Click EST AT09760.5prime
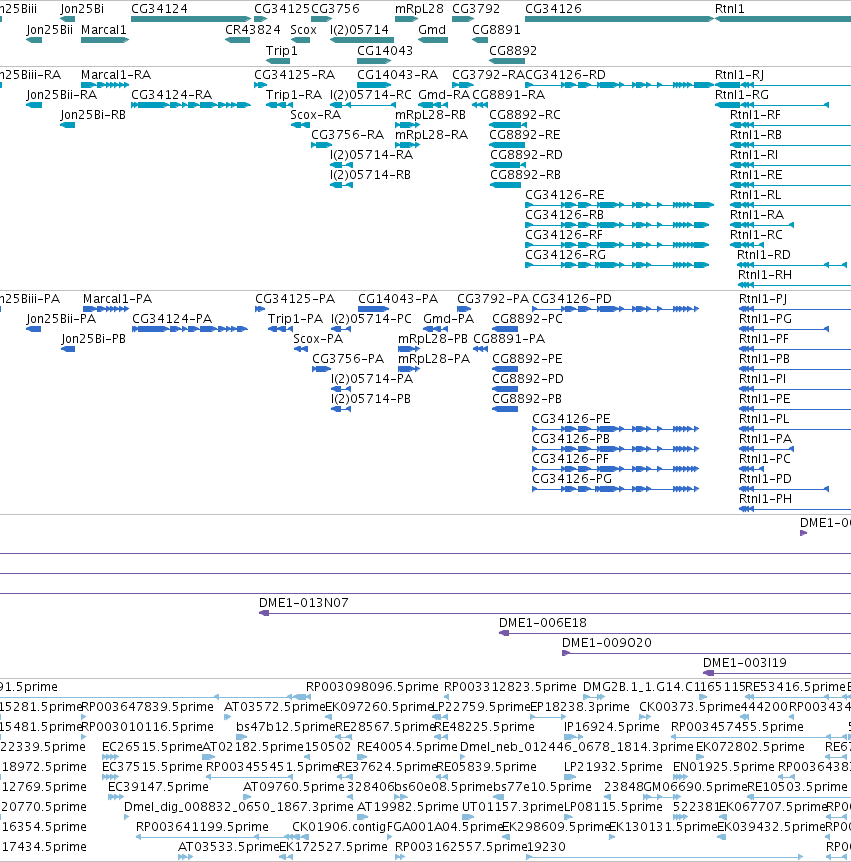This screenshot has width=851, height=862. [294, 787]
